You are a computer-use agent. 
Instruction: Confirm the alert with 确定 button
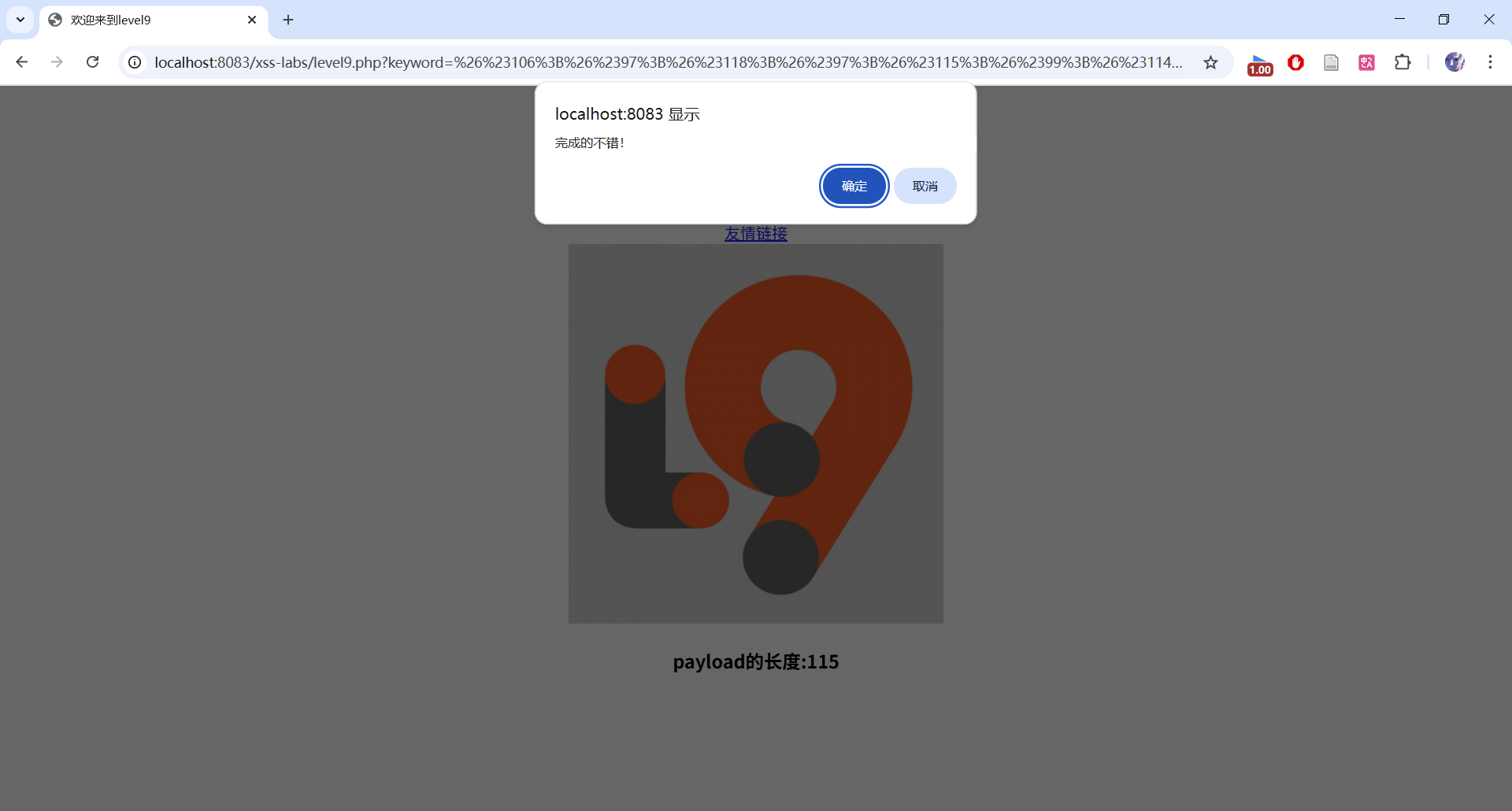[x=854, y=186]
